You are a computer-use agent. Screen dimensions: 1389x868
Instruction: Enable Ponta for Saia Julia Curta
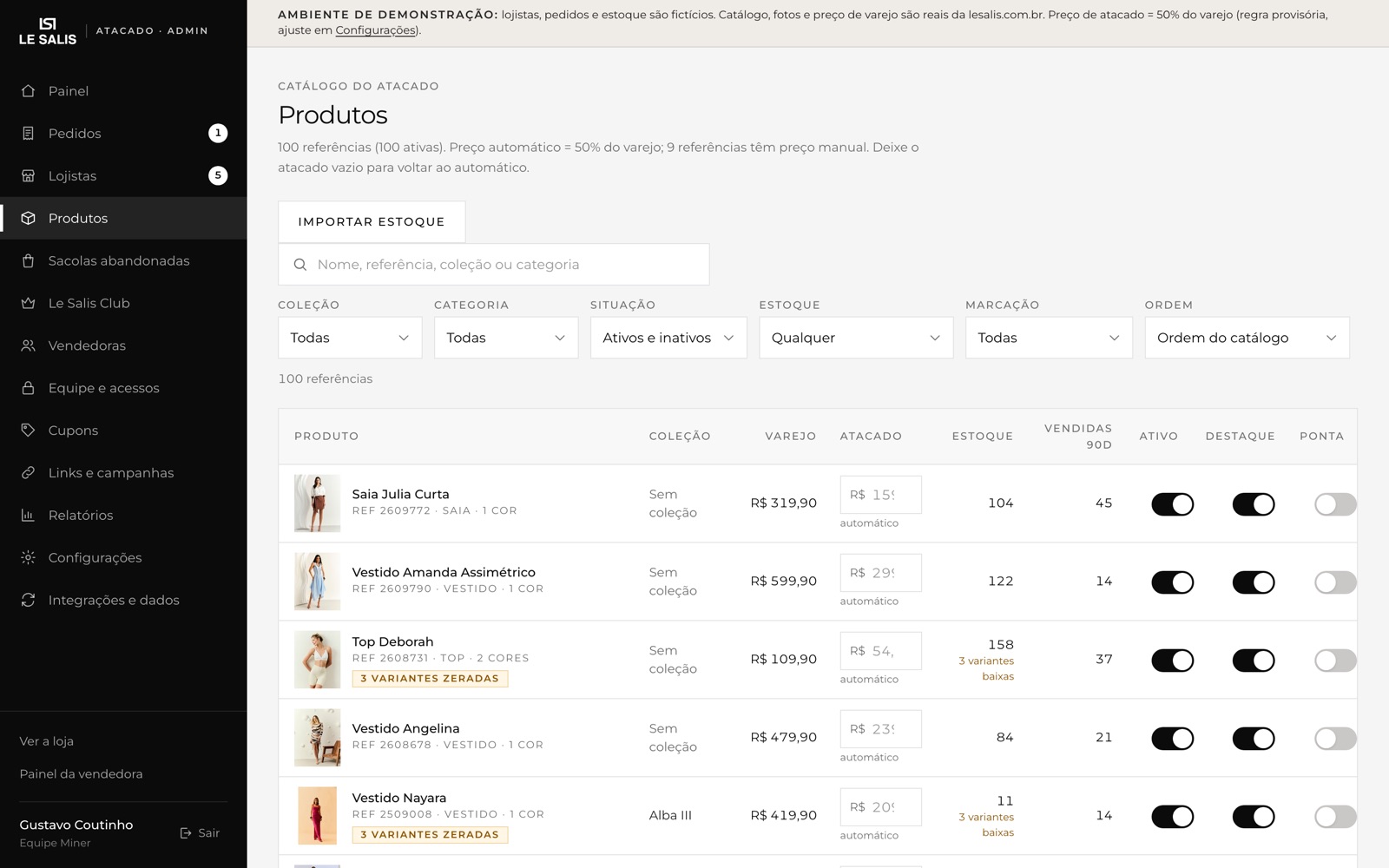pos(1335,504)
